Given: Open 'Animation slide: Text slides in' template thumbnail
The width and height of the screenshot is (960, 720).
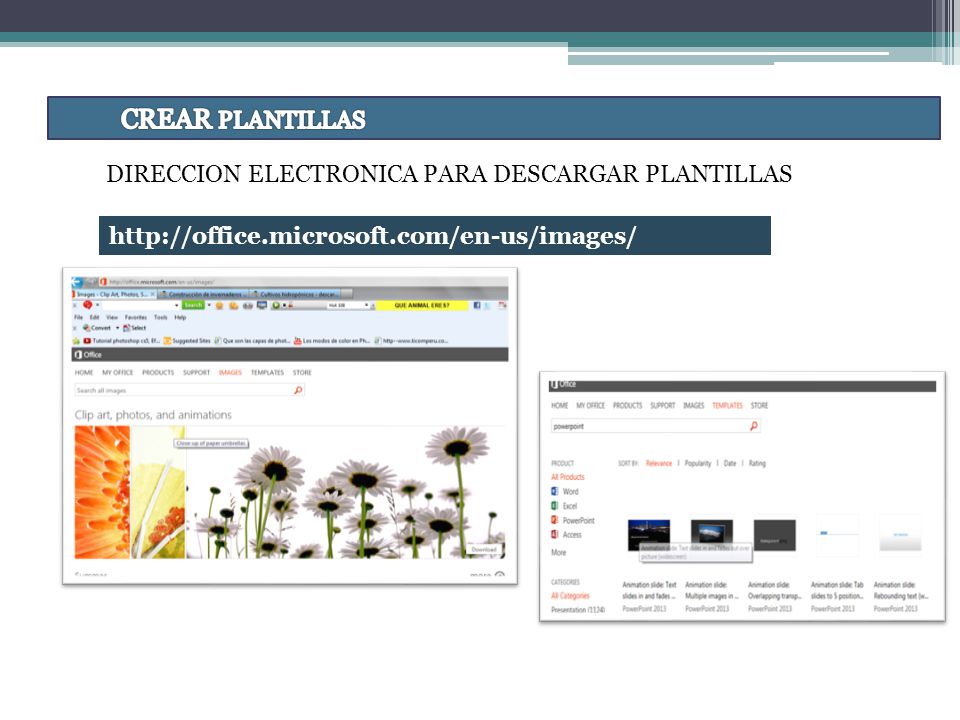Looking at the screenshot, I should [649, 534].
